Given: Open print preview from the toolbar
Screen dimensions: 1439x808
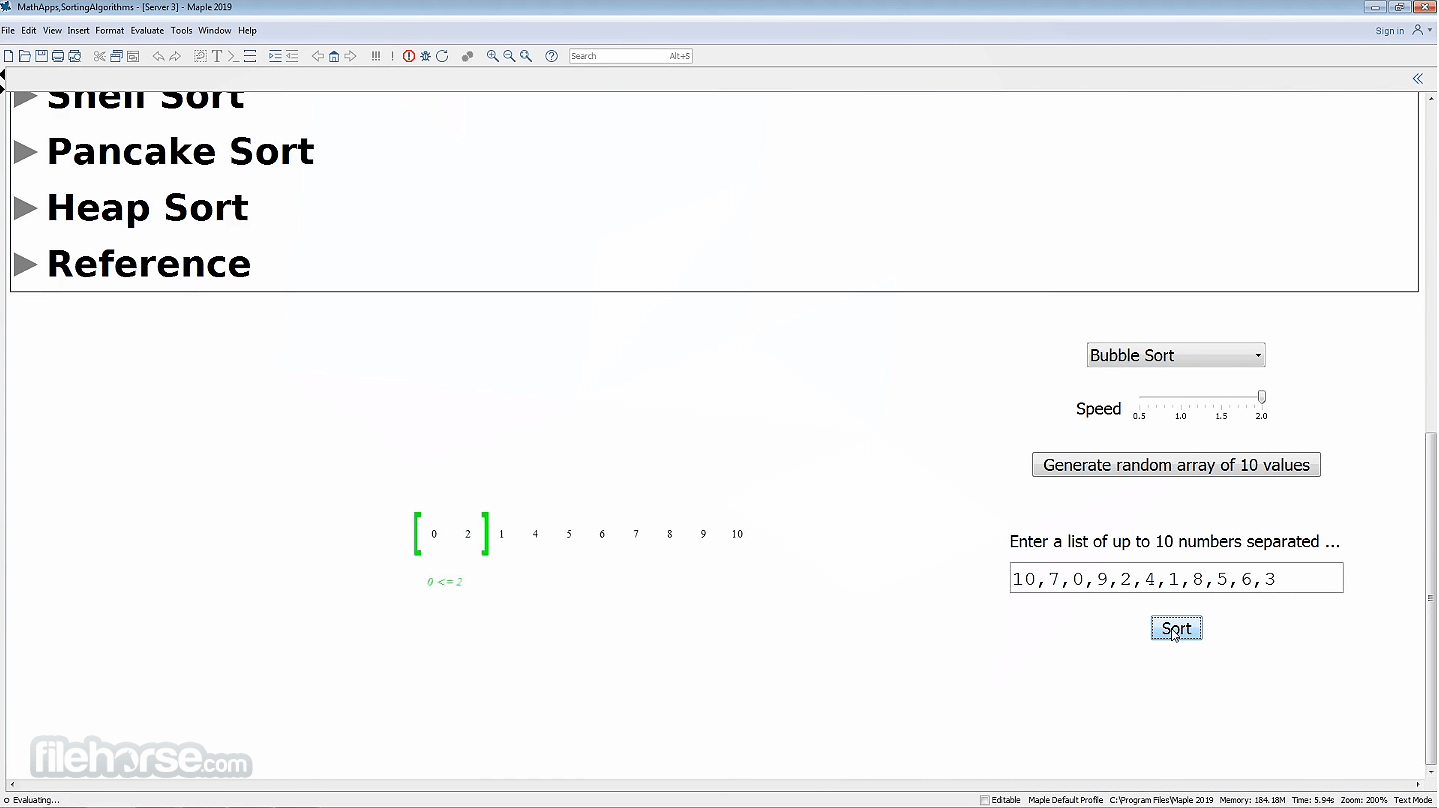Looking at the screenshot, I should (74, 56).
